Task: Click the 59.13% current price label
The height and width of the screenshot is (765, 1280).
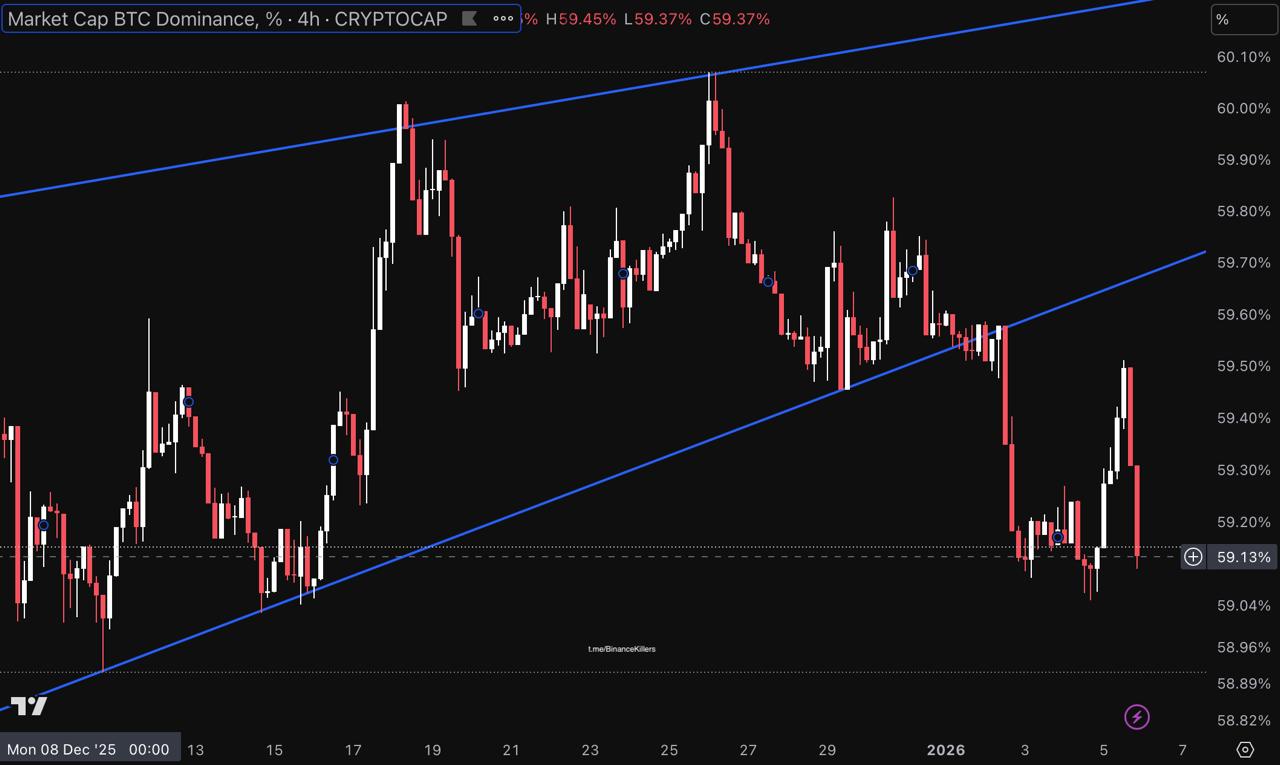Action: point(1242,557)
